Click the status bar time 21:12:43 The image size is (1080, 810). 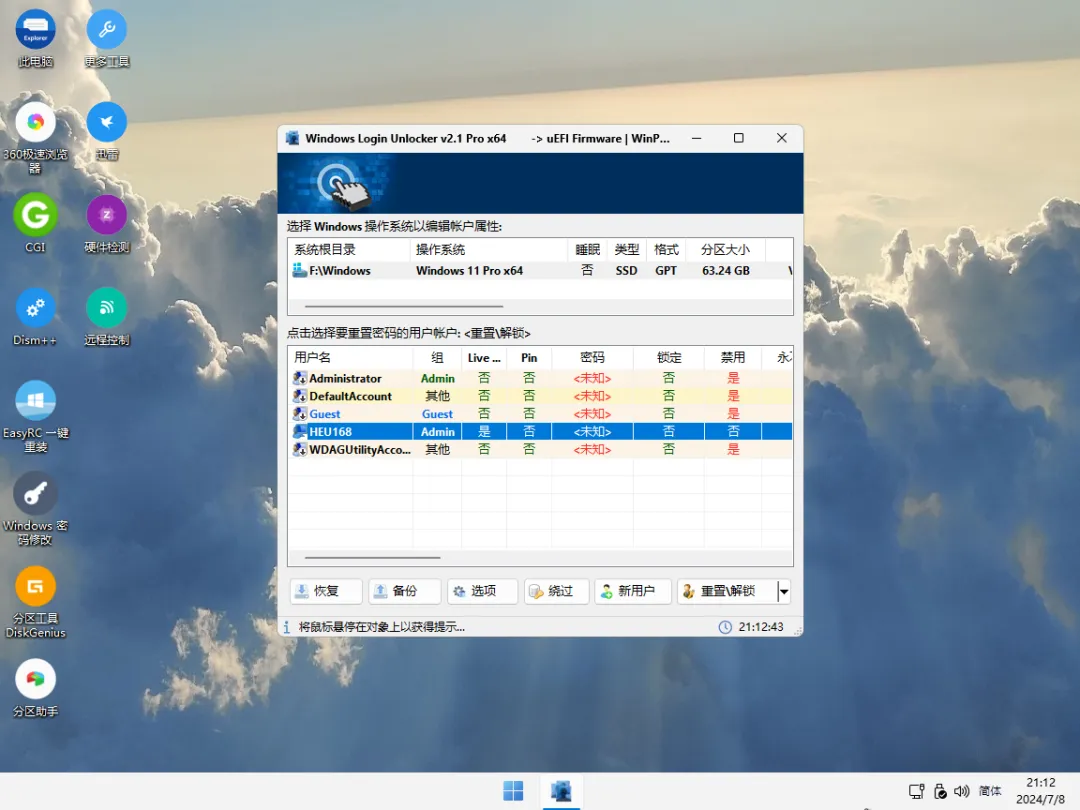click(x=761, y=627)
